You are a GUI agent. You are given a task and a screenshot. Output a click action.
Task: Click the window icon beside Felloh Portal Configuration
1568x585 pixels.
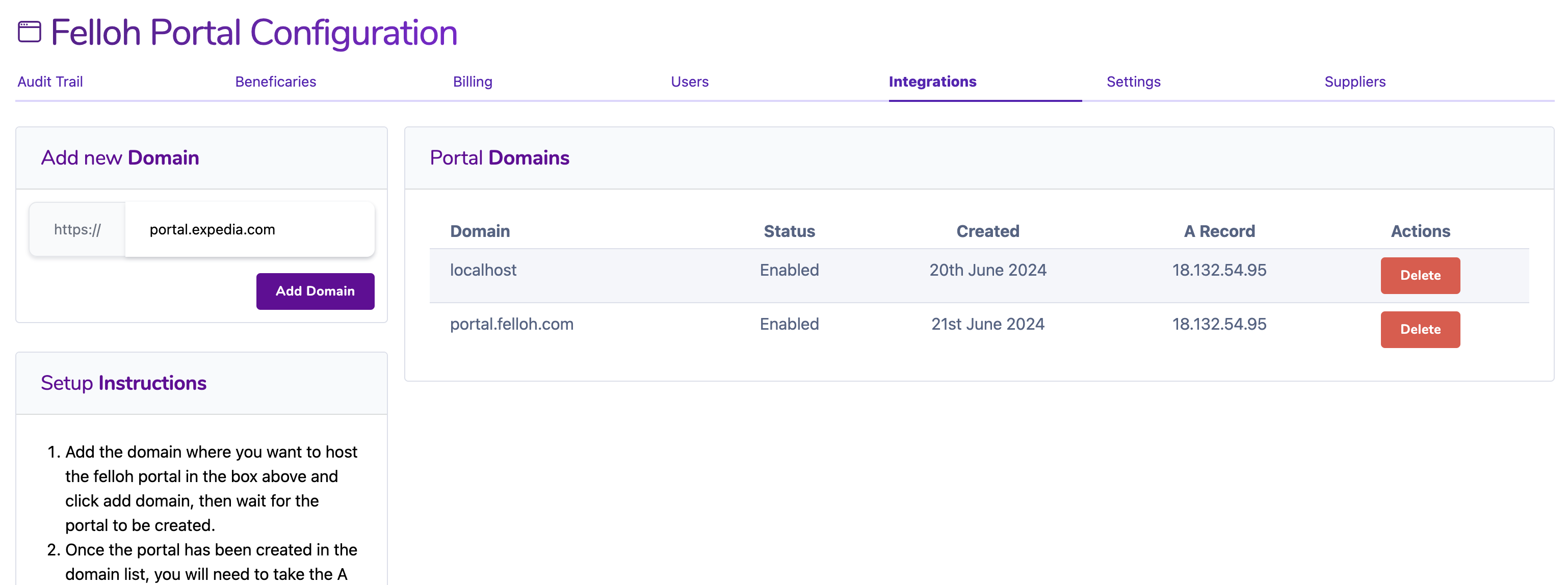pos(29,32)
